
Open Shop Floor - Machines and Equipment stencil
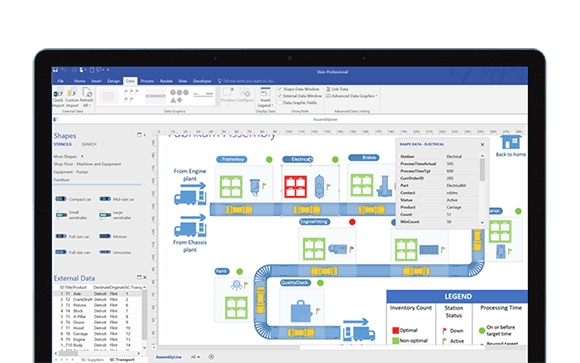87,164
